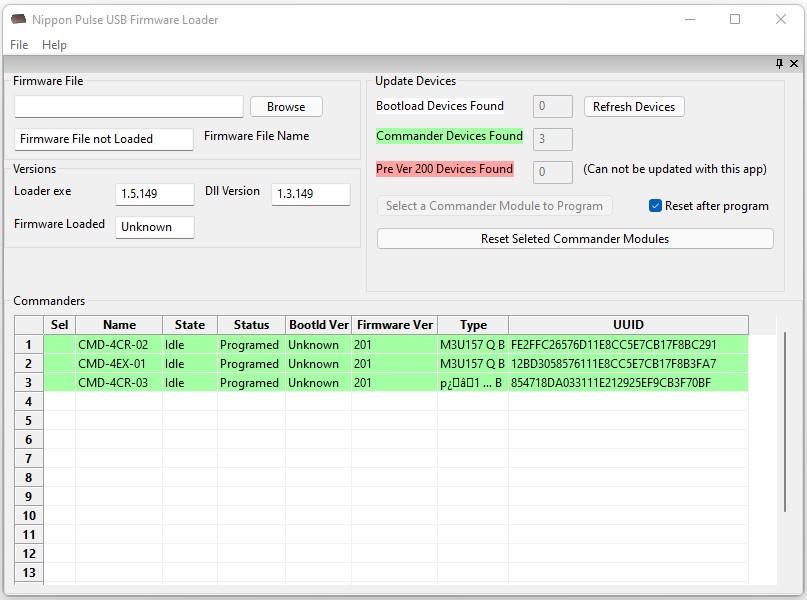Click the Browse button

[x=286, y=107]
